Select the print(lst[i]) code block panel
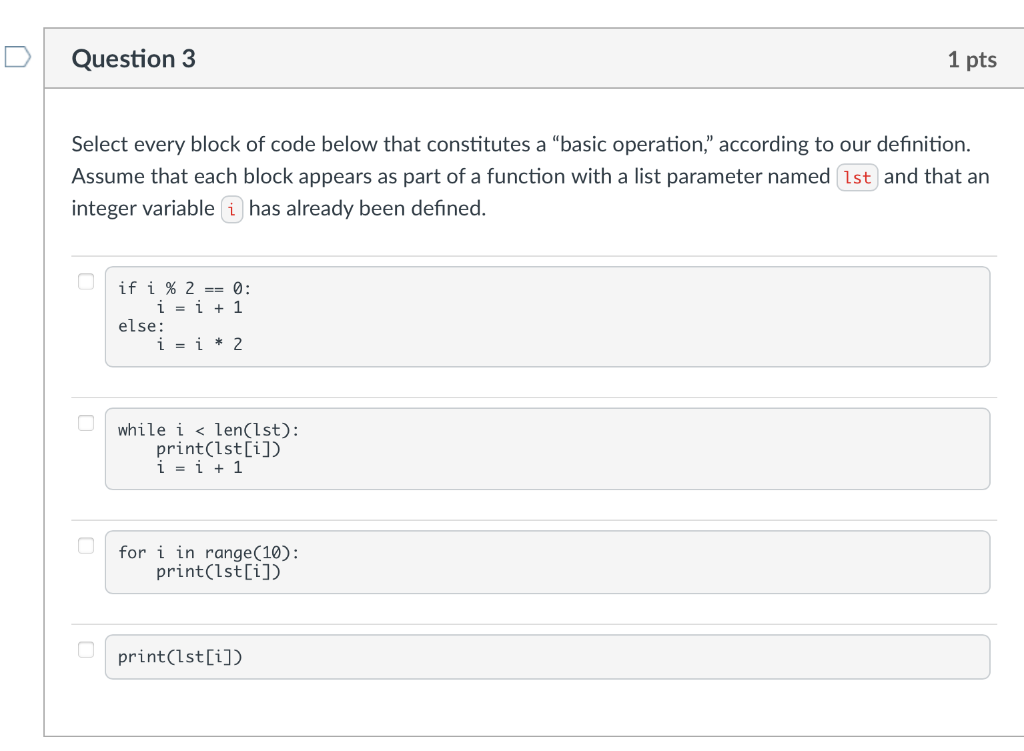1024x751 pixels. tap(548, 656)
